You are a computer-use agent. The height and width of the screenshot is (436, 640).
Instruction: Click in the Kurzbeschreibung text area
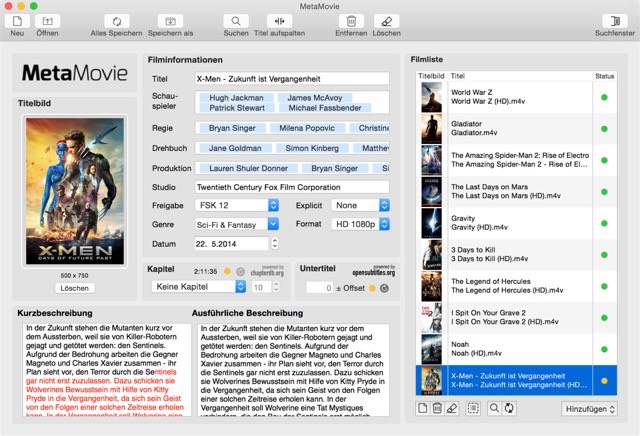pos(107,370)
